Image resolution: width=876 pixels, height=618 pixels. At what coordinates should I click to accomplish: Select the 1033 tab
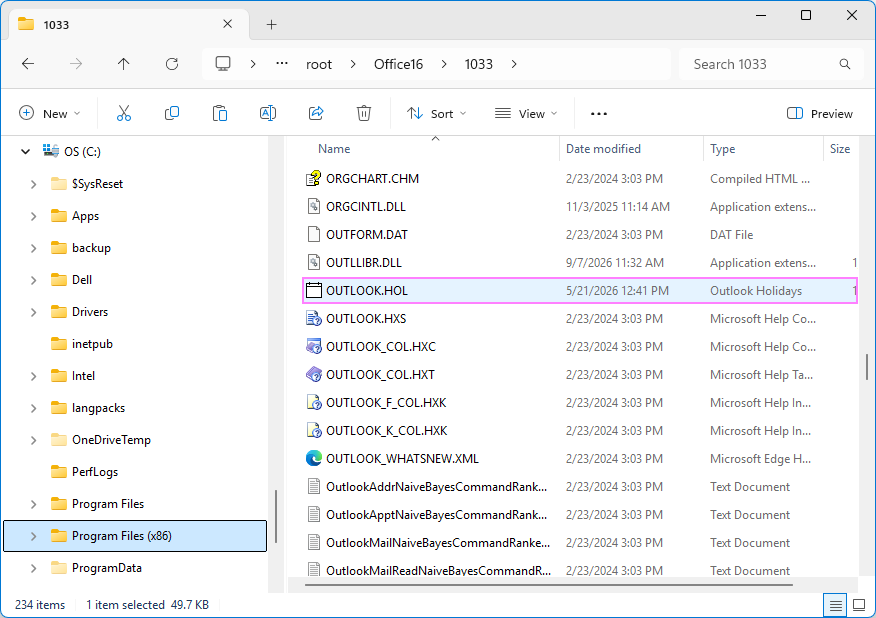[x=128, y=25]
